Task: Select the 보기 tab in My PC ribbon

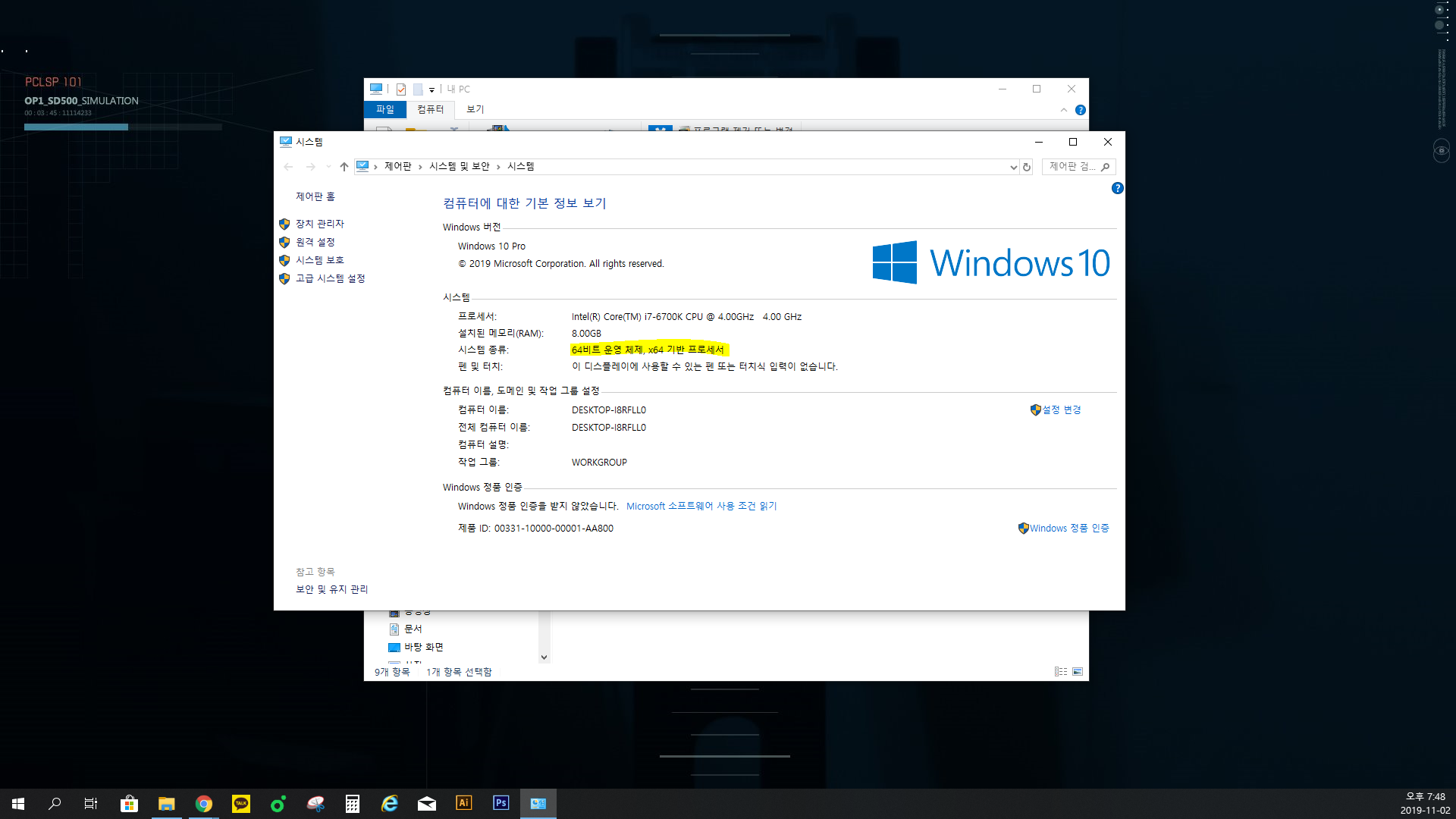Action: (x=475, y=109)
